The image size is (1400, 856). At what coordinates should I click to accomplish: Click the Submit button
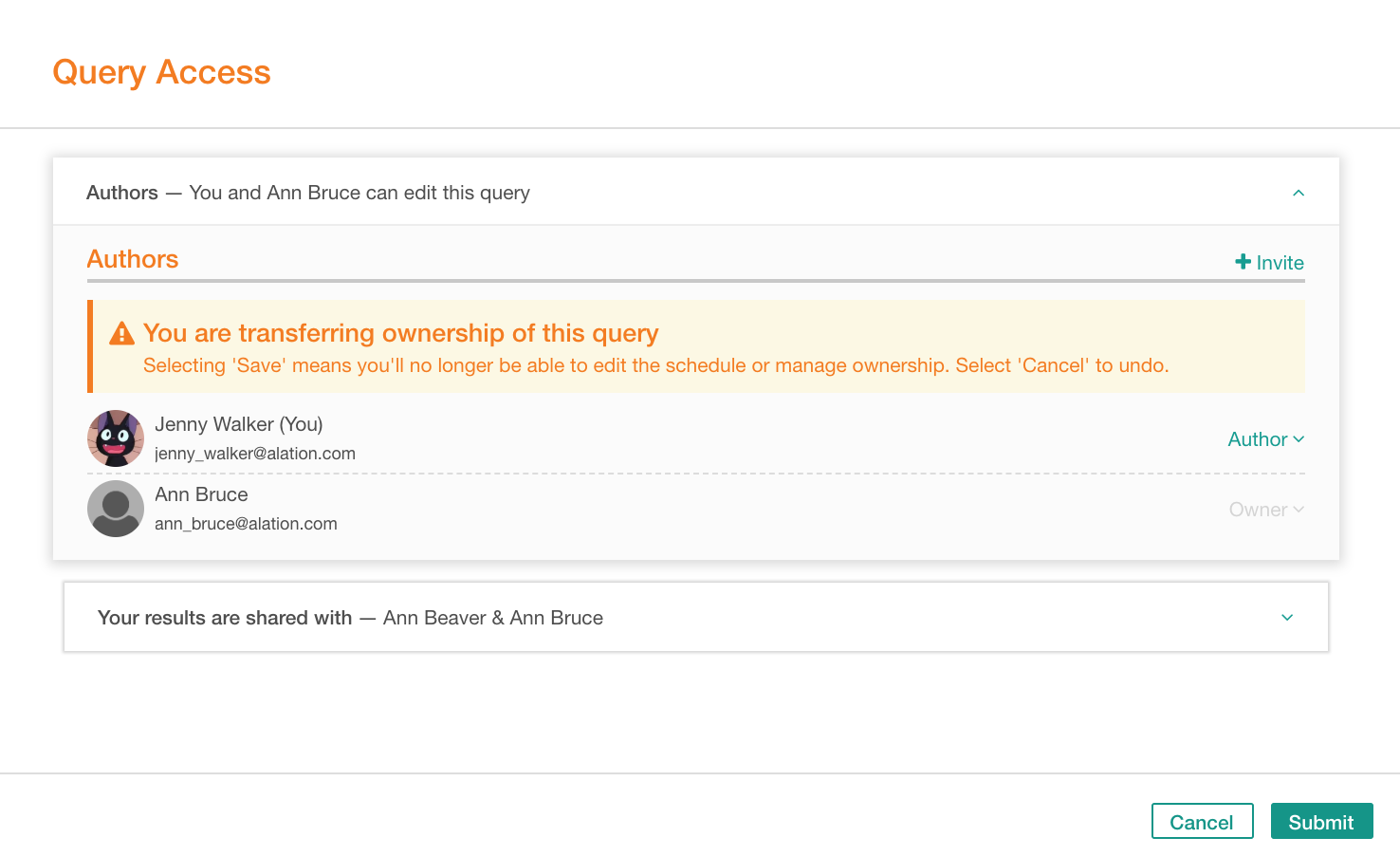(1322, 821)
